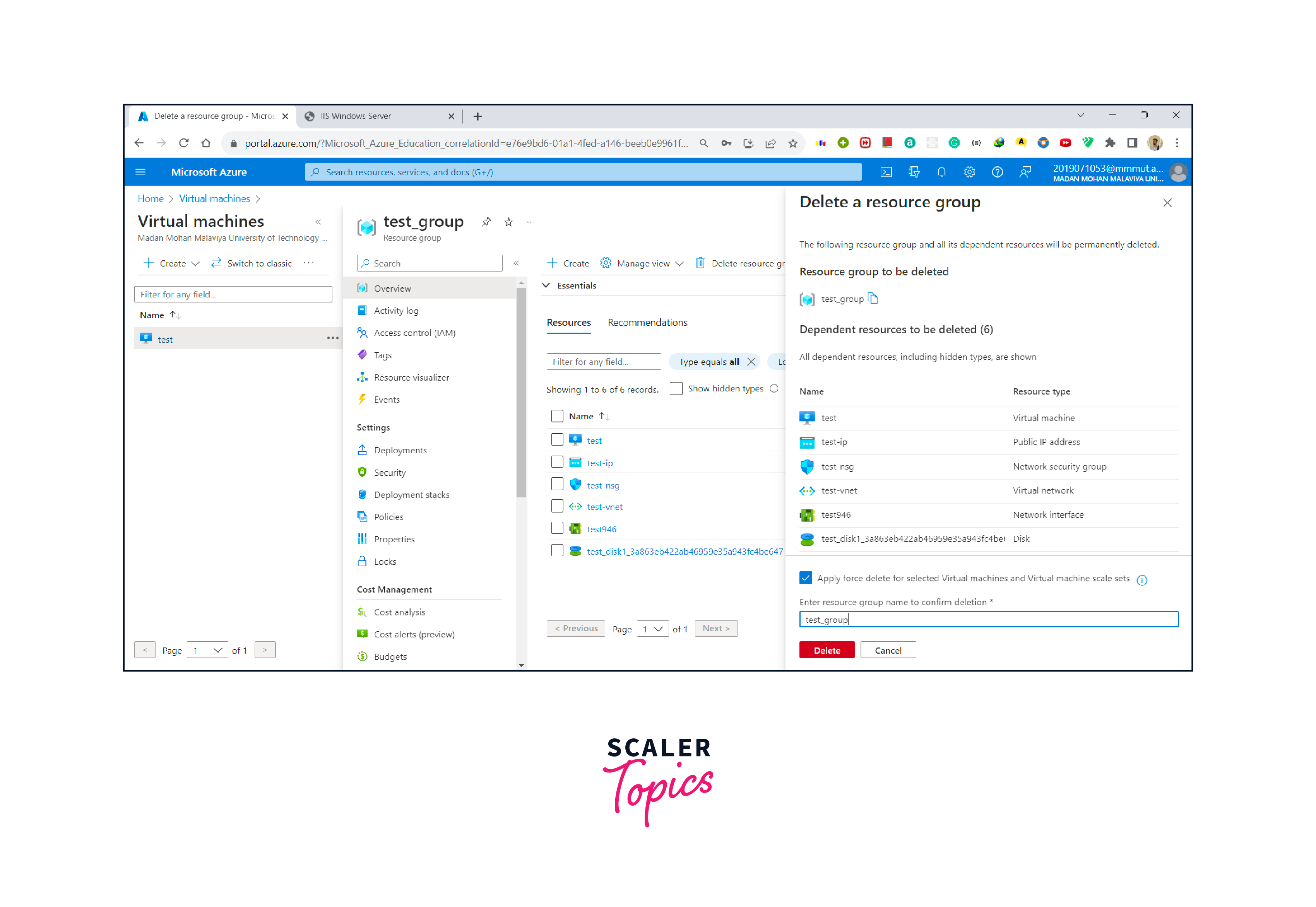Viewport: 1316px width, 907px height.
Task: Check the test-vnet resource checkbox
Action: (x=557, y=506)
